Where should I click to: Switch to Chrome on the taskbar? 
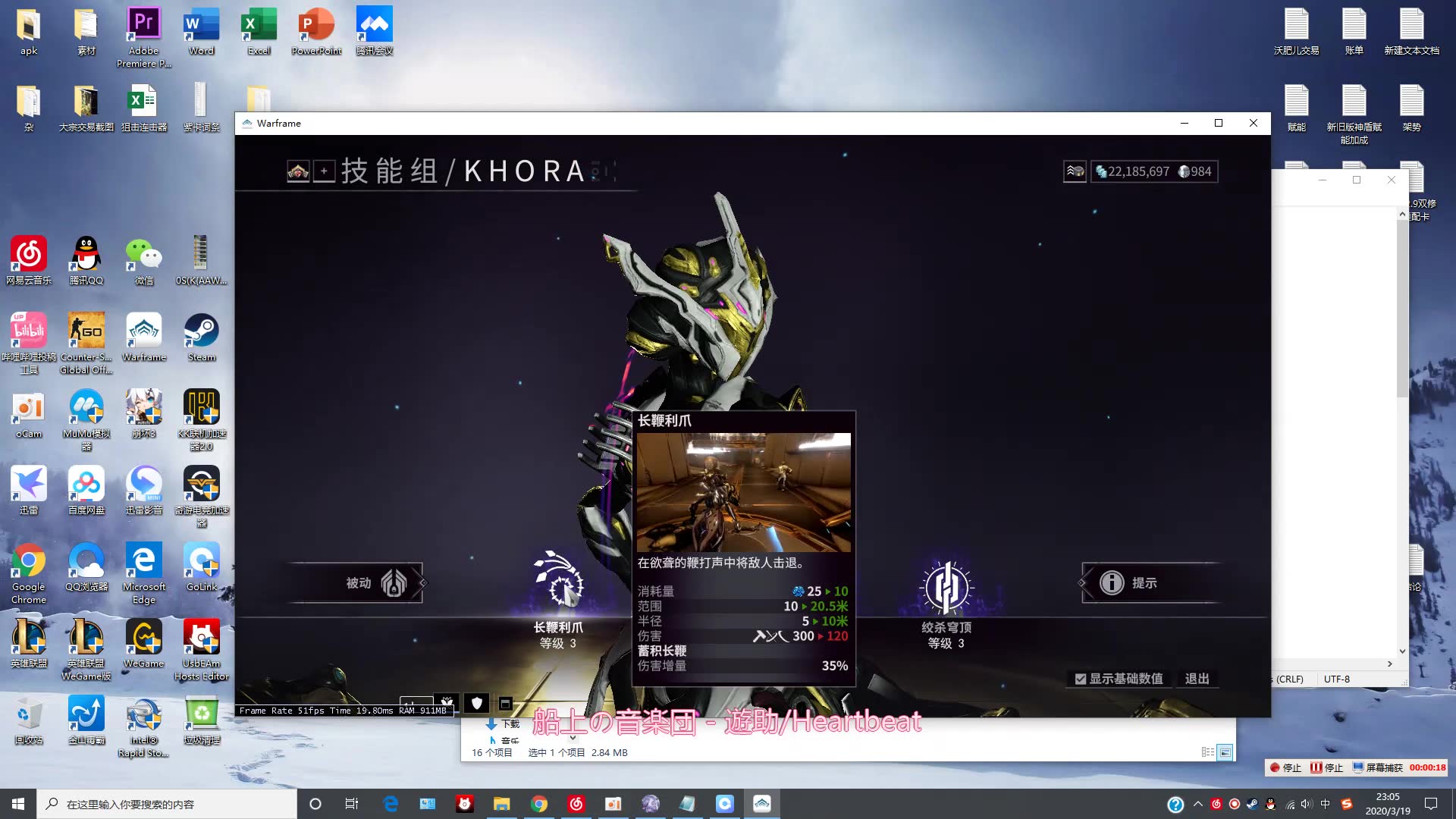539,804
